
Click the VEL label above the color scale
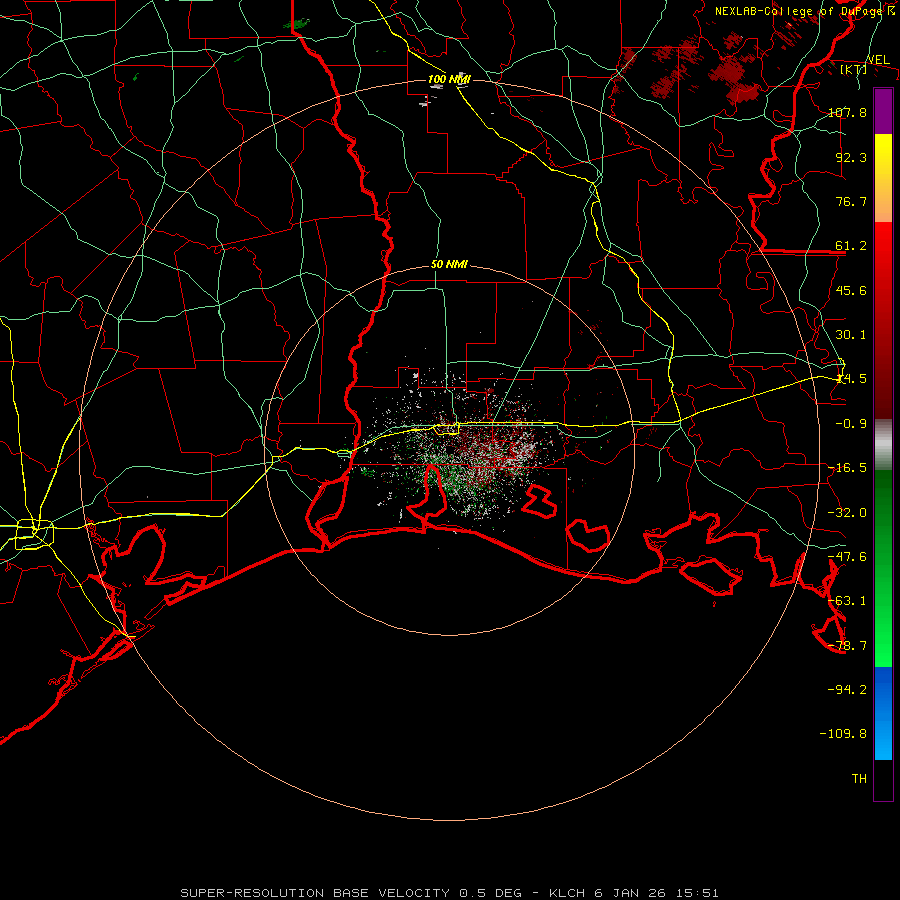coord(878,60)
